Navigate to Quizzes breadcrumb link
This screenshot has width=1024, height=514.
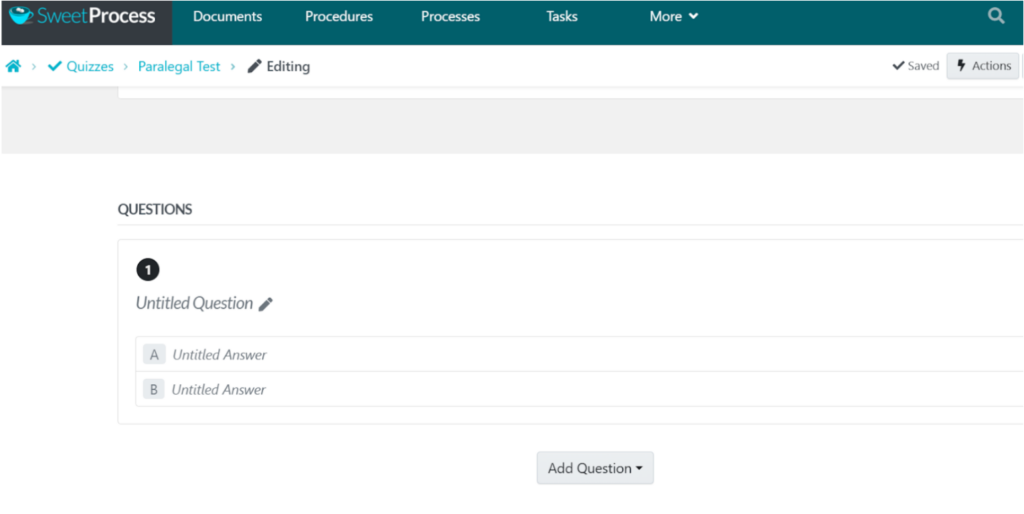[x=81, y=67]
